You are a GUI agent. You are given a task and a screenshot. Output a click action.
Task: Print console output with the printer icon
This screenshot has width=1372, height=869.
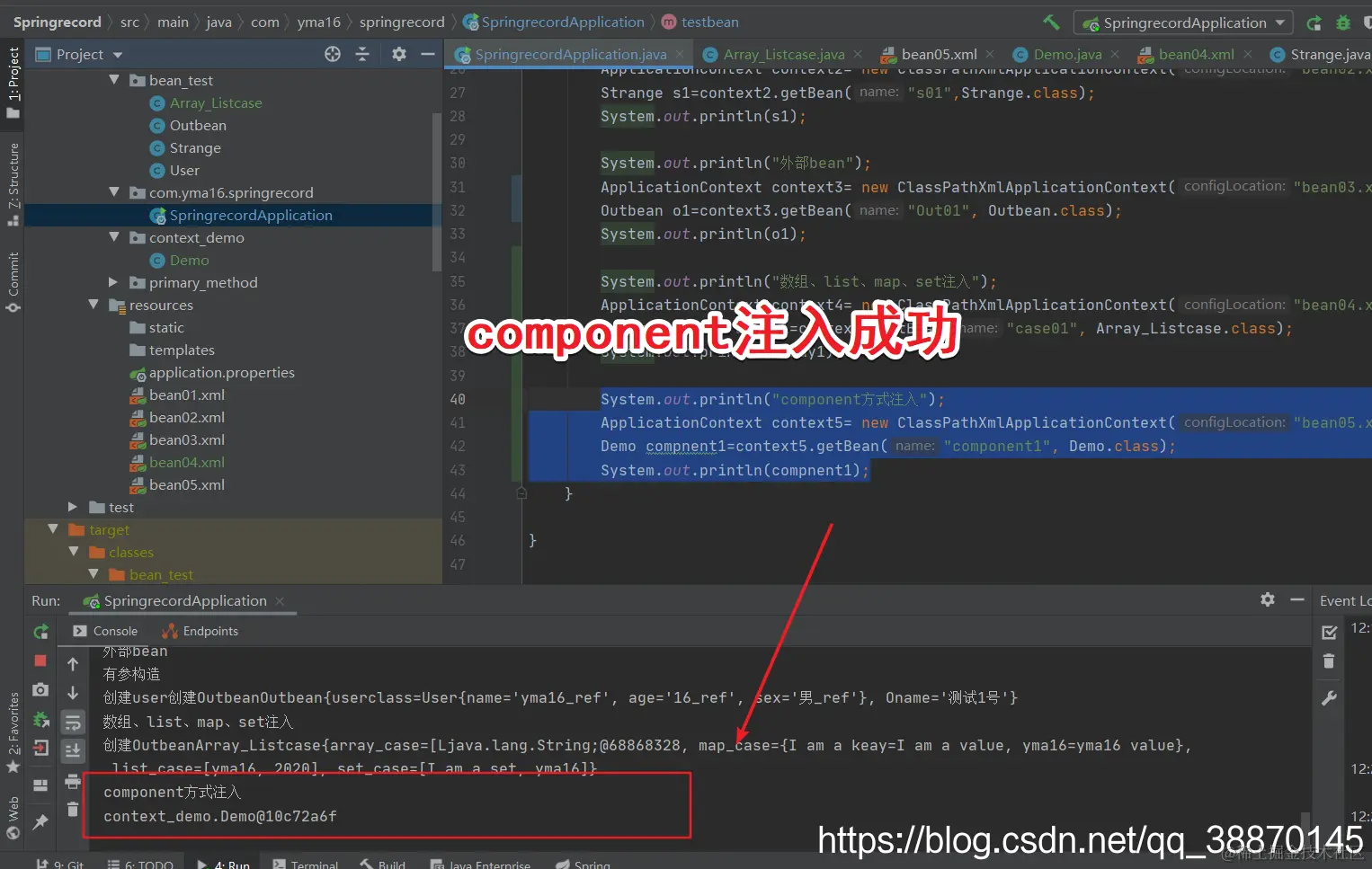[73, 782]
